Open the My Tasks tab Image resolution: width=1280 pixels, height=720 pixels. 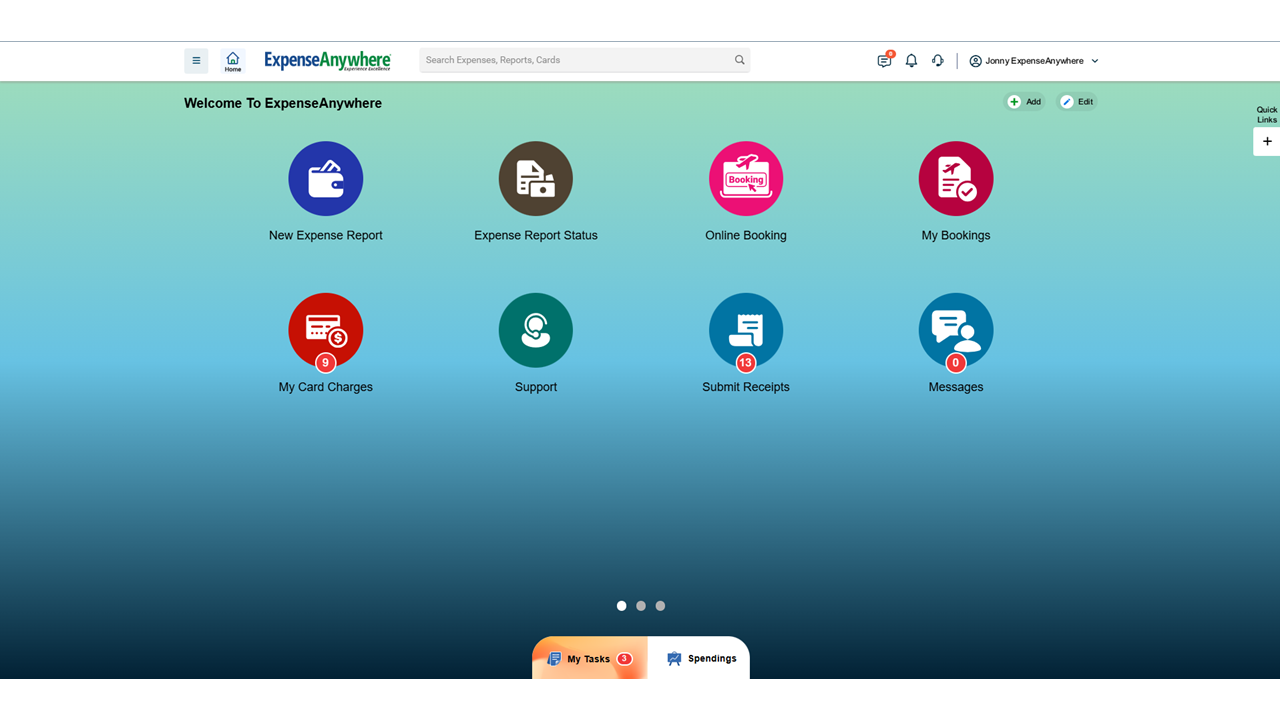click(588, 658)
